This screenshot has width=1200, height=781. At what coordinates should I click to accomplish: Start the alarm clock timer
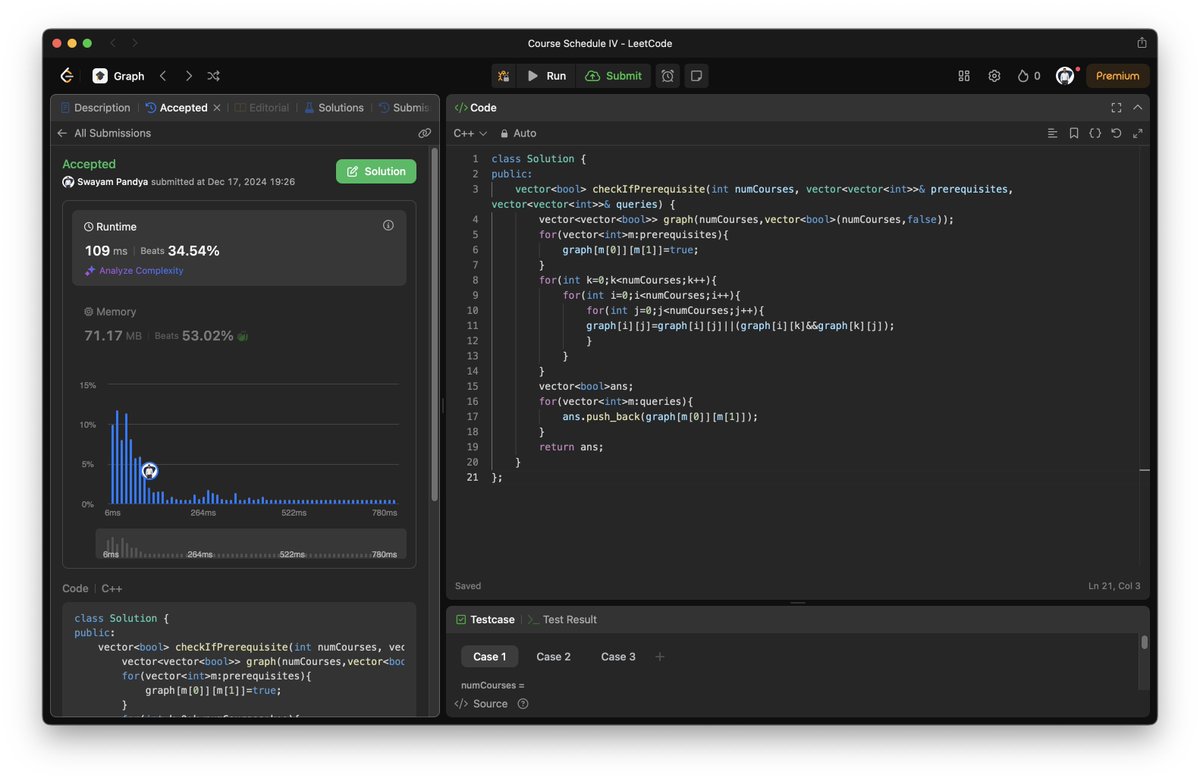(667, 76)
